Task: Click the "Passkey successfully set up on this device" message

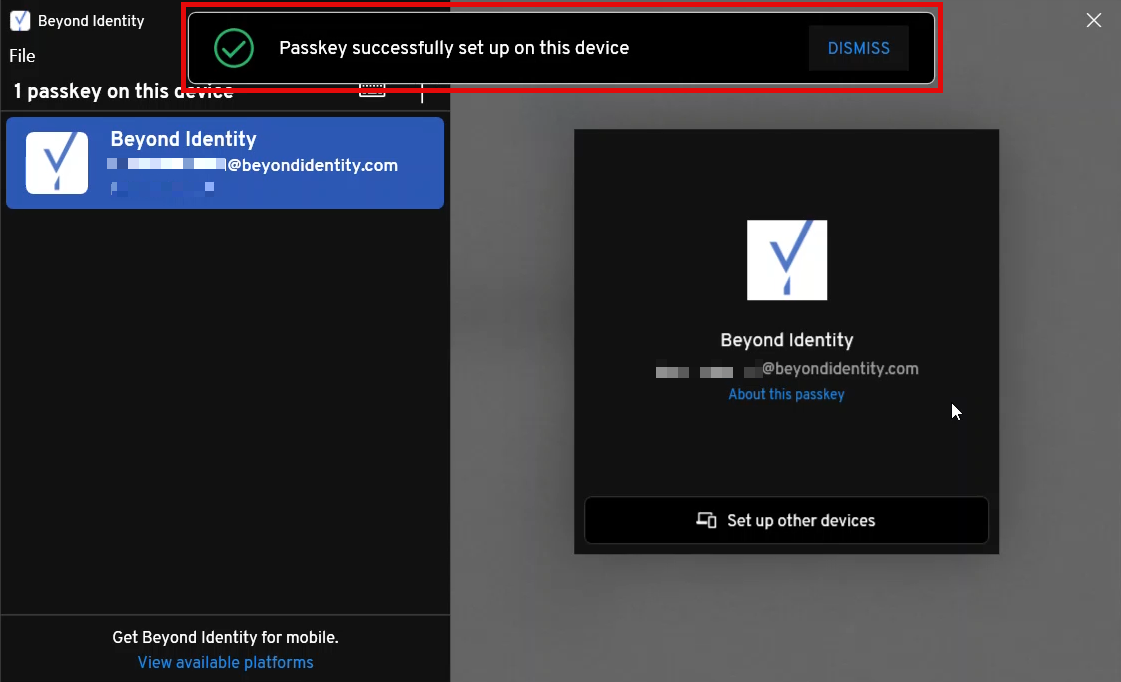Action: coord(454,48)
